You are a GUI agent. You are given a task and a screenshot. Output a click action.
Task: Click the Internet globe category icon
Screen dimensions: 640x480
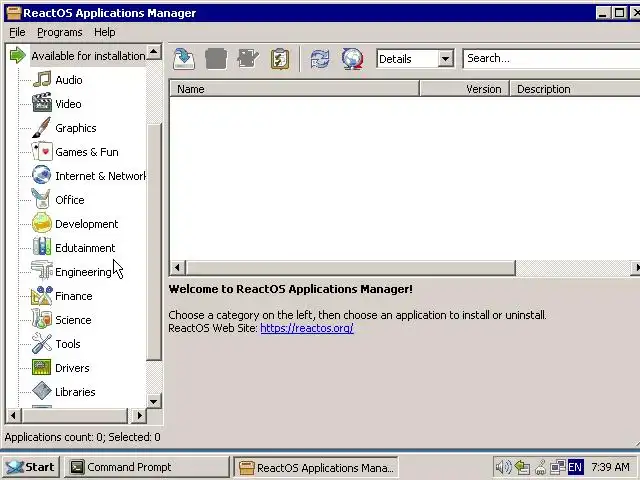click(x=42, y=175)
